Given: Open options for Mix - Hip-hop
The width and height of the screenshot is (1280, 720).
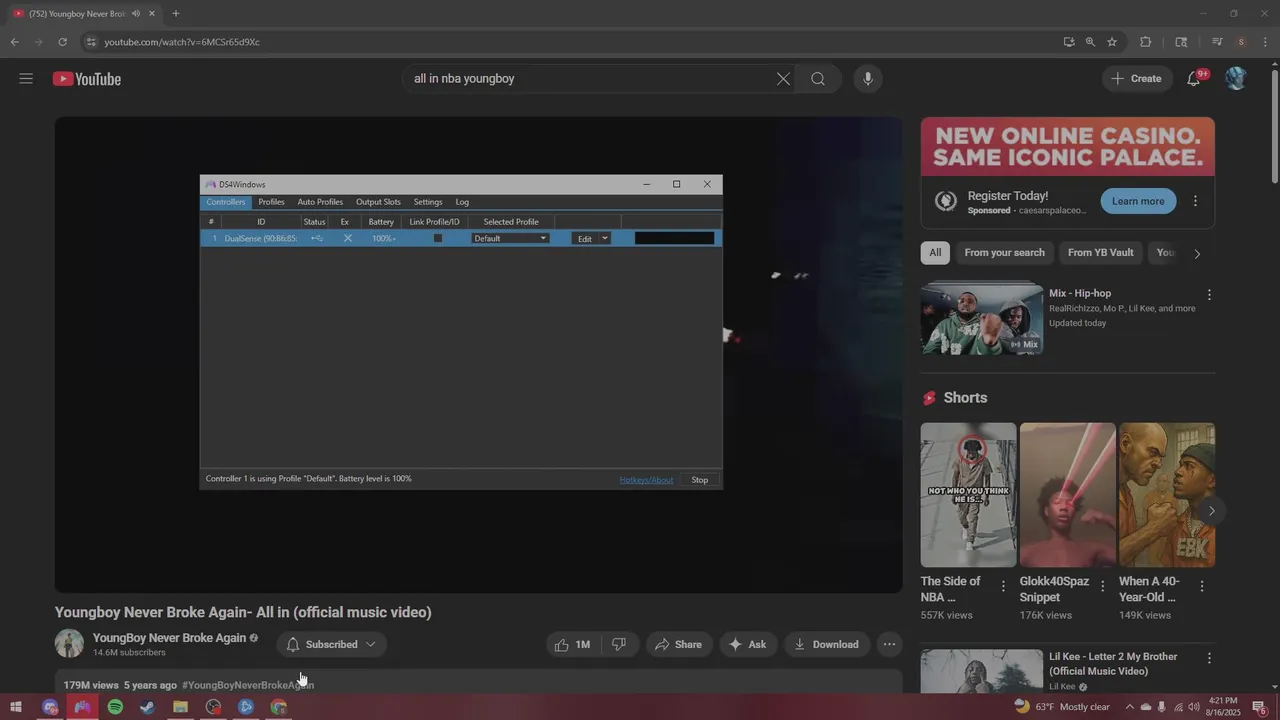Looking at the screenshot, I should pos(1209,295).
